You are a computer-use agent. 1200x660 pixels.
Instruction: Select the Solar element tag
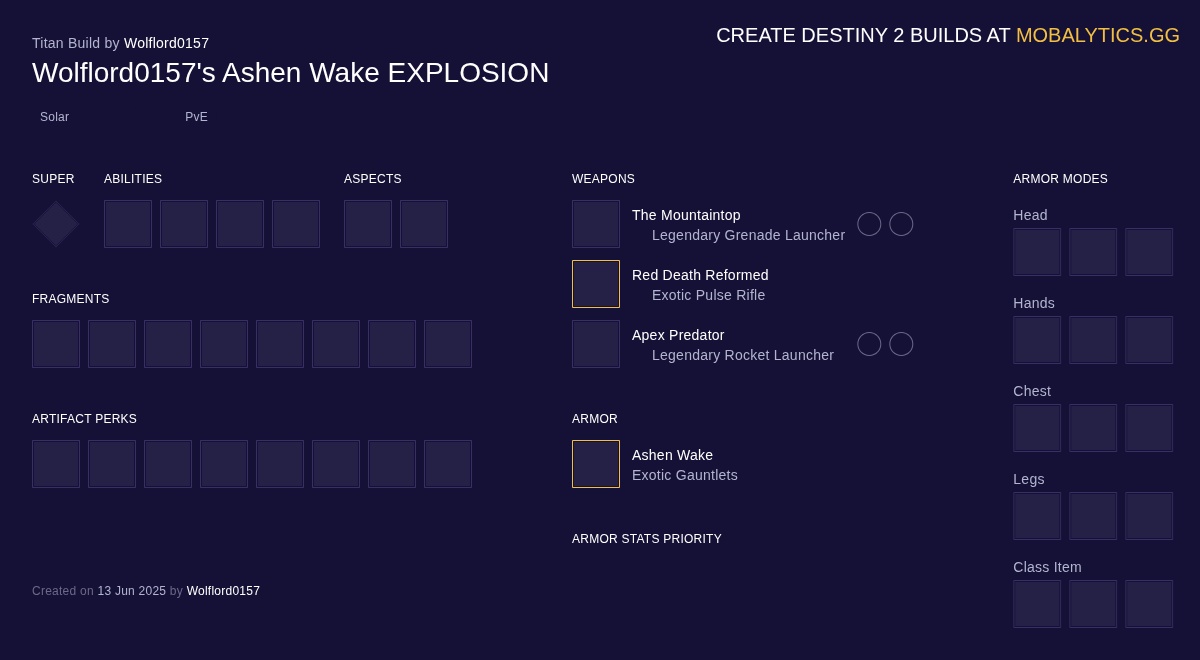pyautogui.click(x=54, y=117)
